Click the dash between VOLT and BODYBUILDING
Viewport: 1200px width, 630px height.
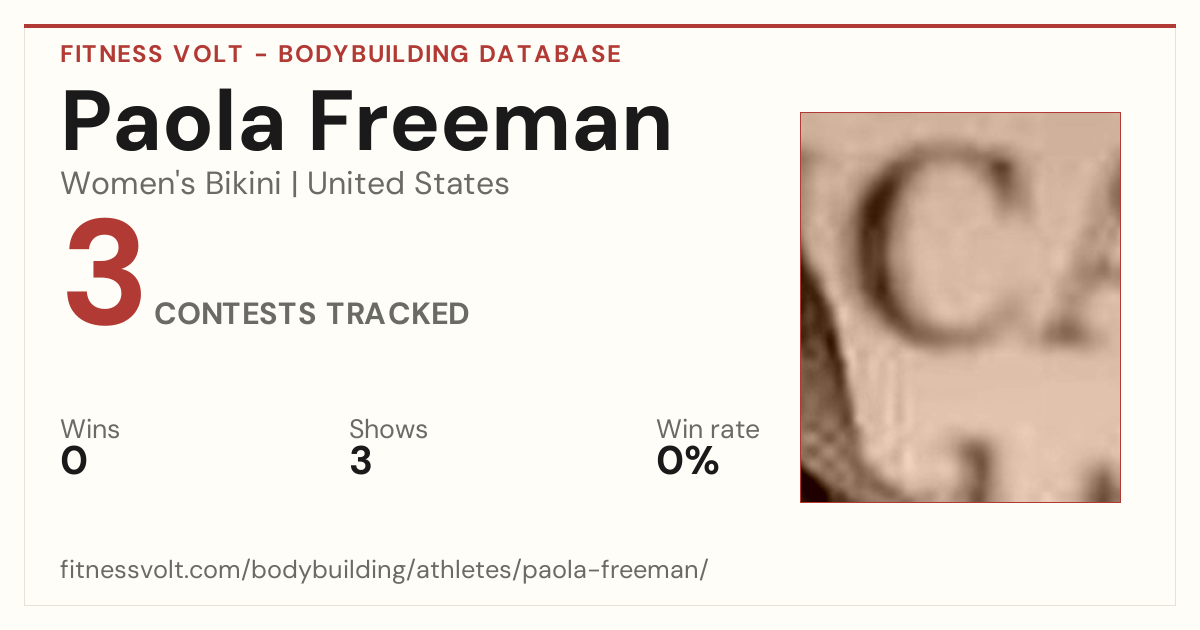coord(260,55)
